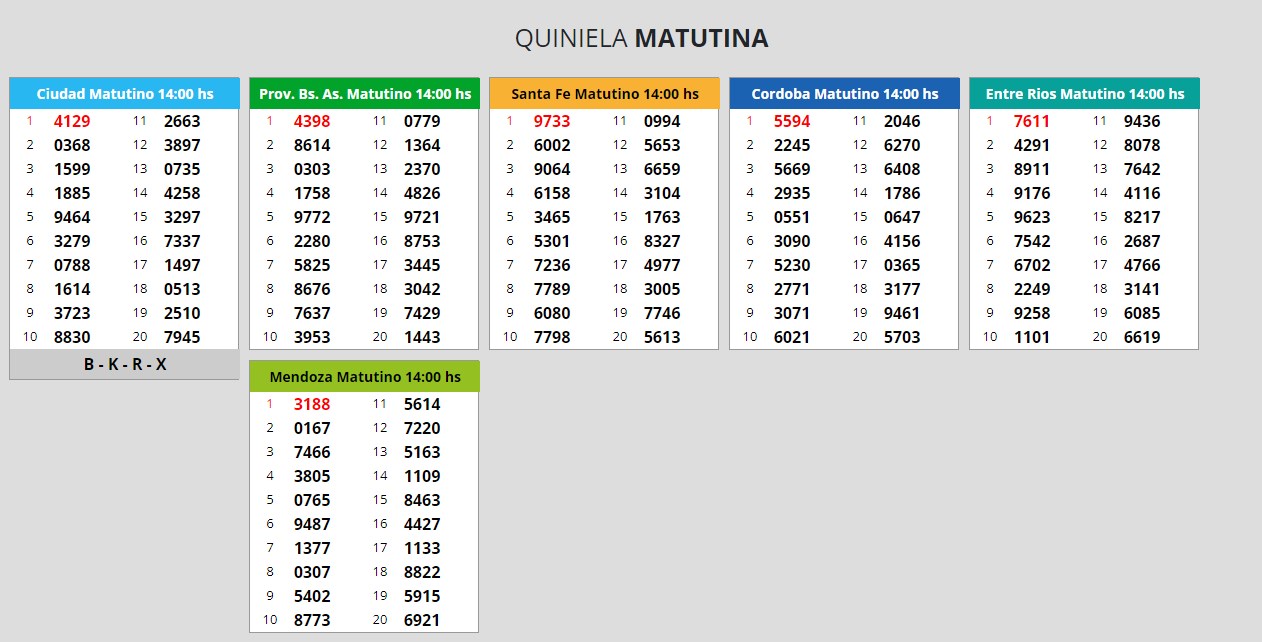Image resolution: width=1262 pixels, height=642 pixels.
Task: Click Entre Rios first prize number 7611
Action: tap(1032, 121)
